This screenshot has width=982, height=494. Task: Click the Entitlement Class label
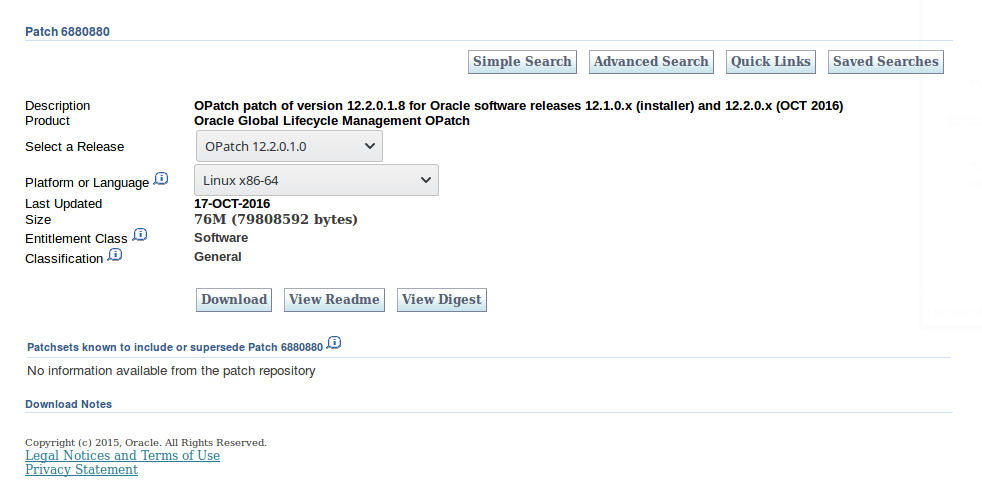click(76, 239)
